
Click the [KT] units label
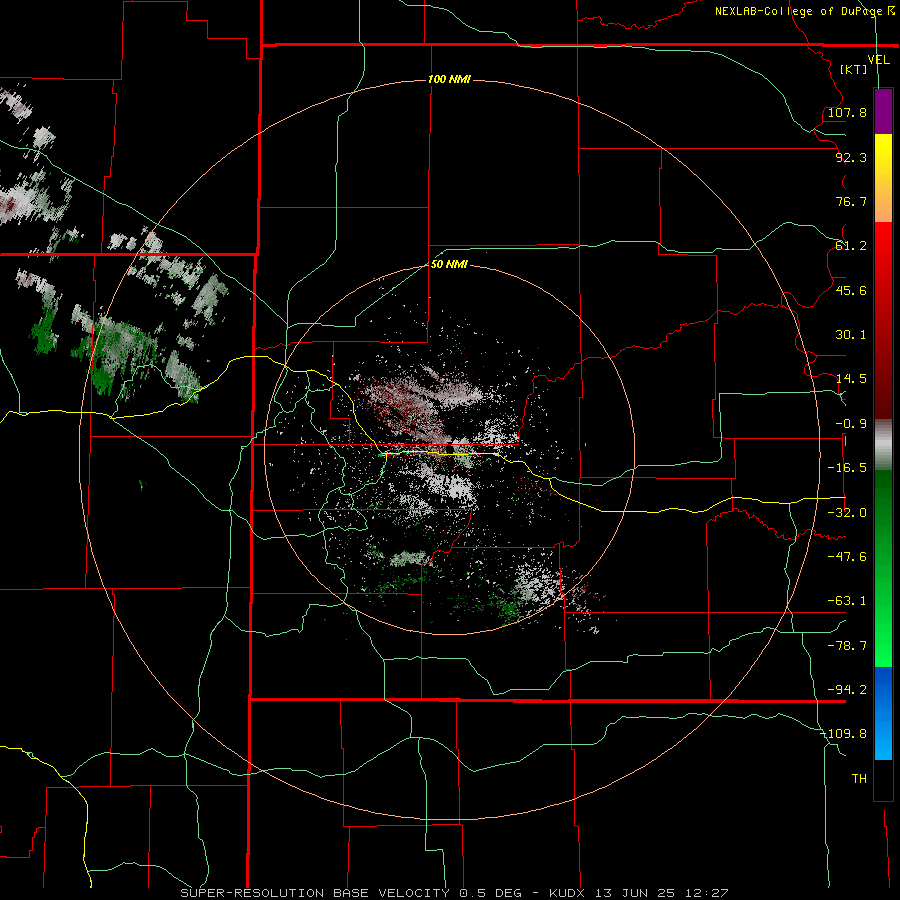(854, 69)
